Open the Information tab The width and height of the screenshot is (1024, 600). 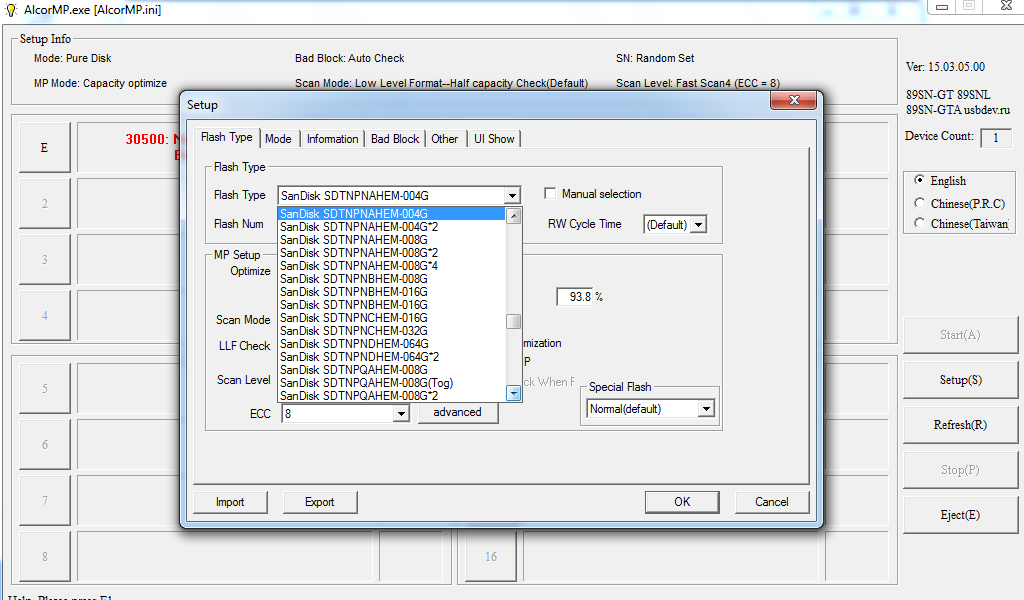pyautogui.click(x=332, y=138)
